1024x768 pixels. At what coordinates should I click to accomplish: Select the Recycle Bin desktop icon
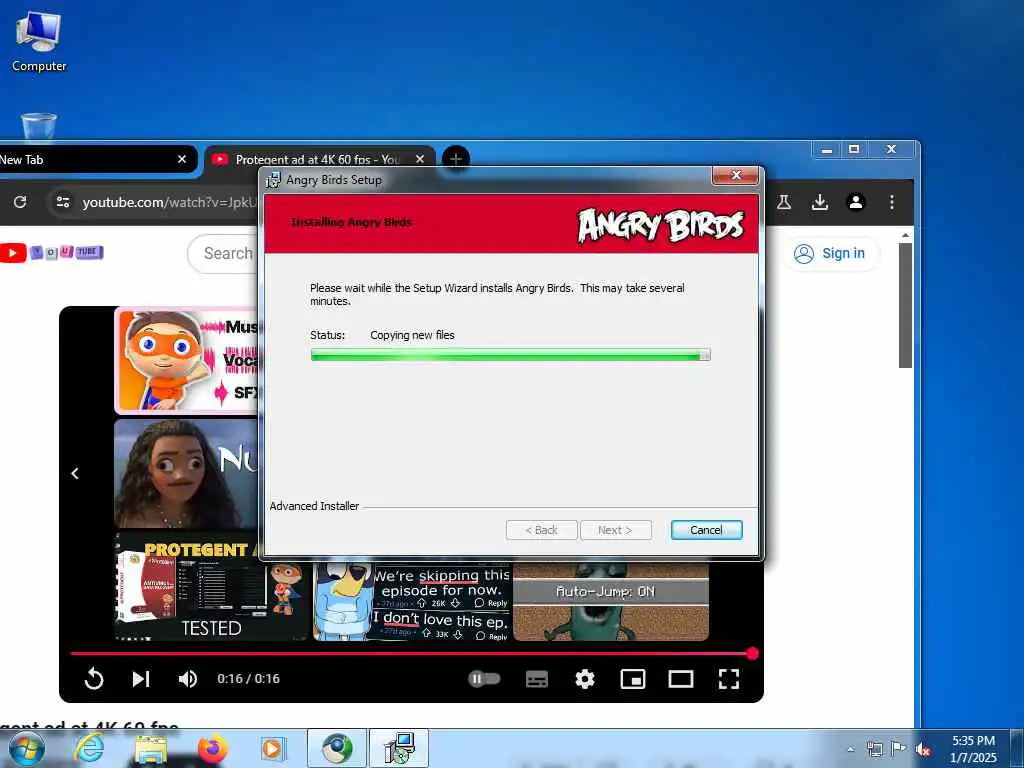39,127
